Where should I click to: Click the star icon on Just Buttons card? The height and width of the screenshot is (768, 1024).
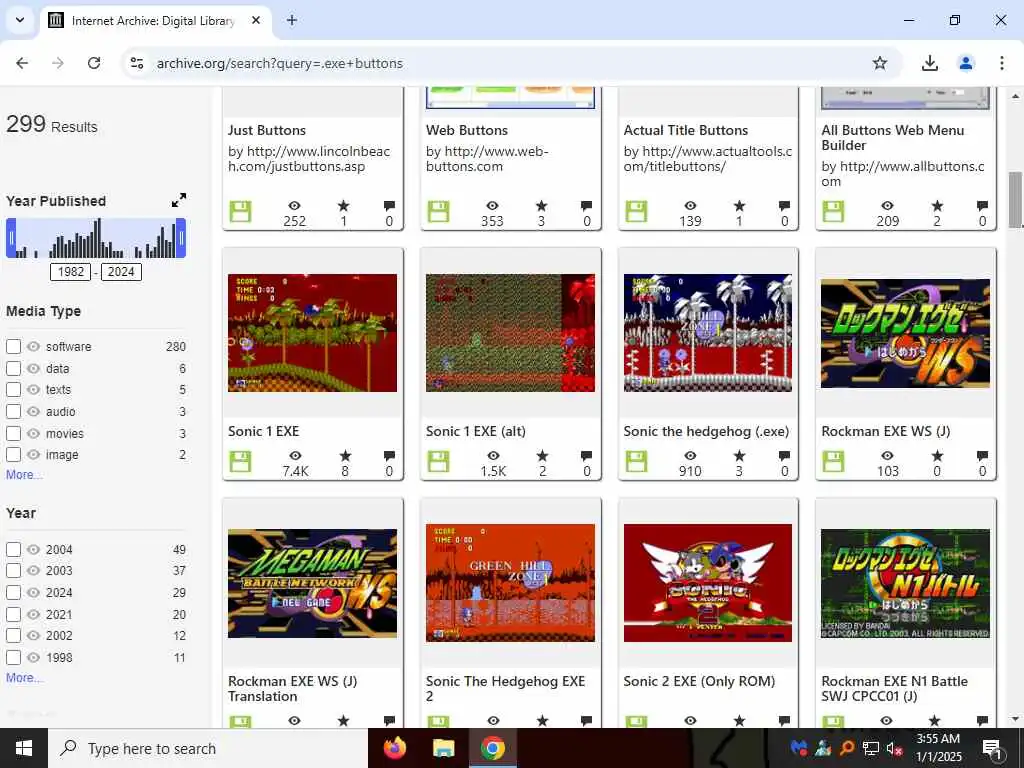344,206
